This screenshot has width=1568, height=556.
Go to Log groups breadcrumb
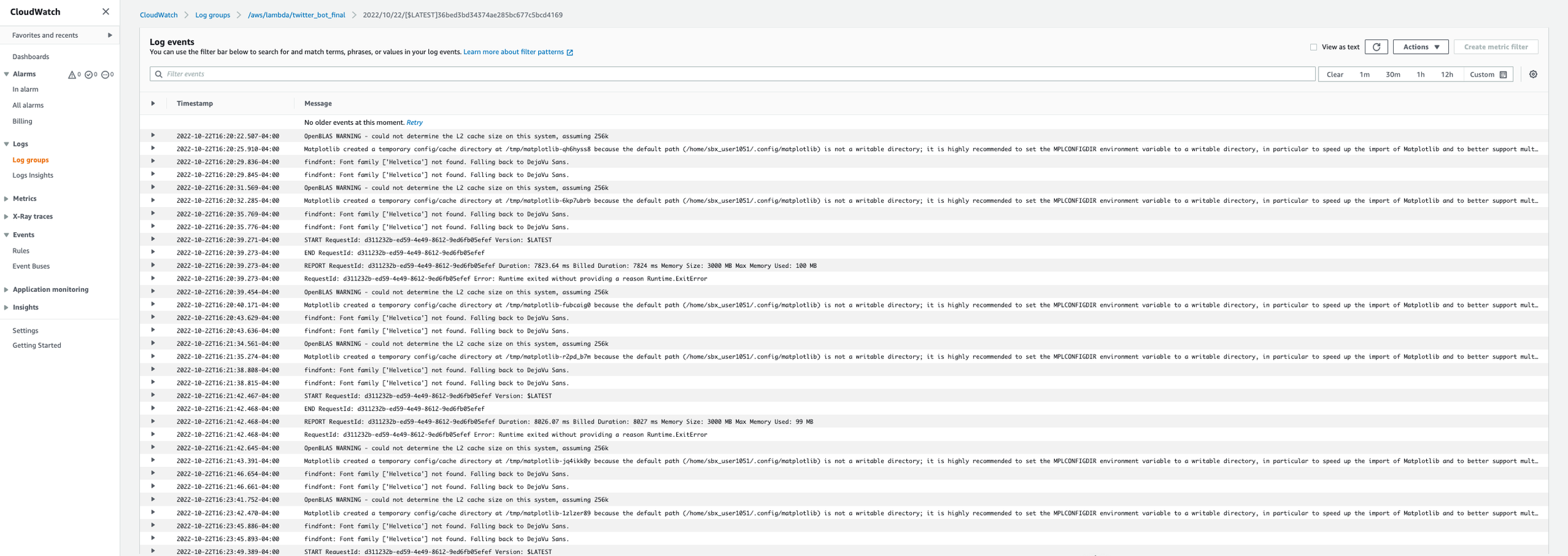coord(213,15)
